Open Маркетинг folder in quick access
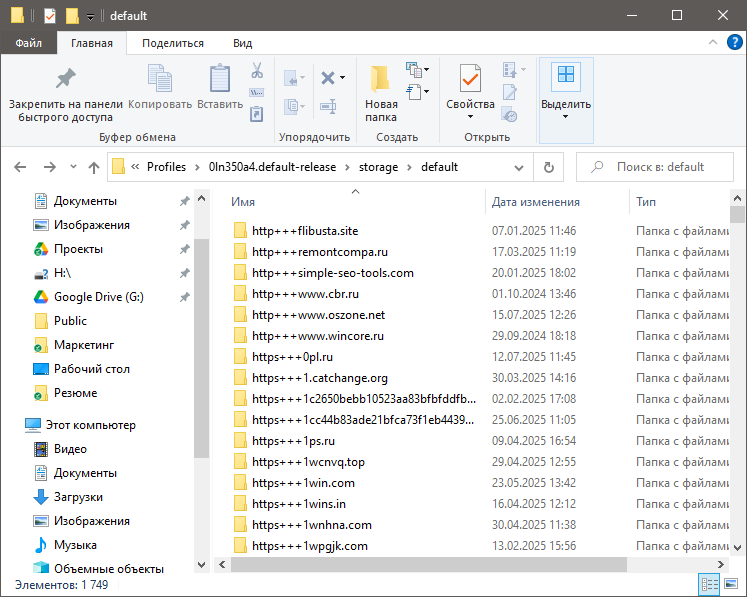 click(x=84, y=345)
